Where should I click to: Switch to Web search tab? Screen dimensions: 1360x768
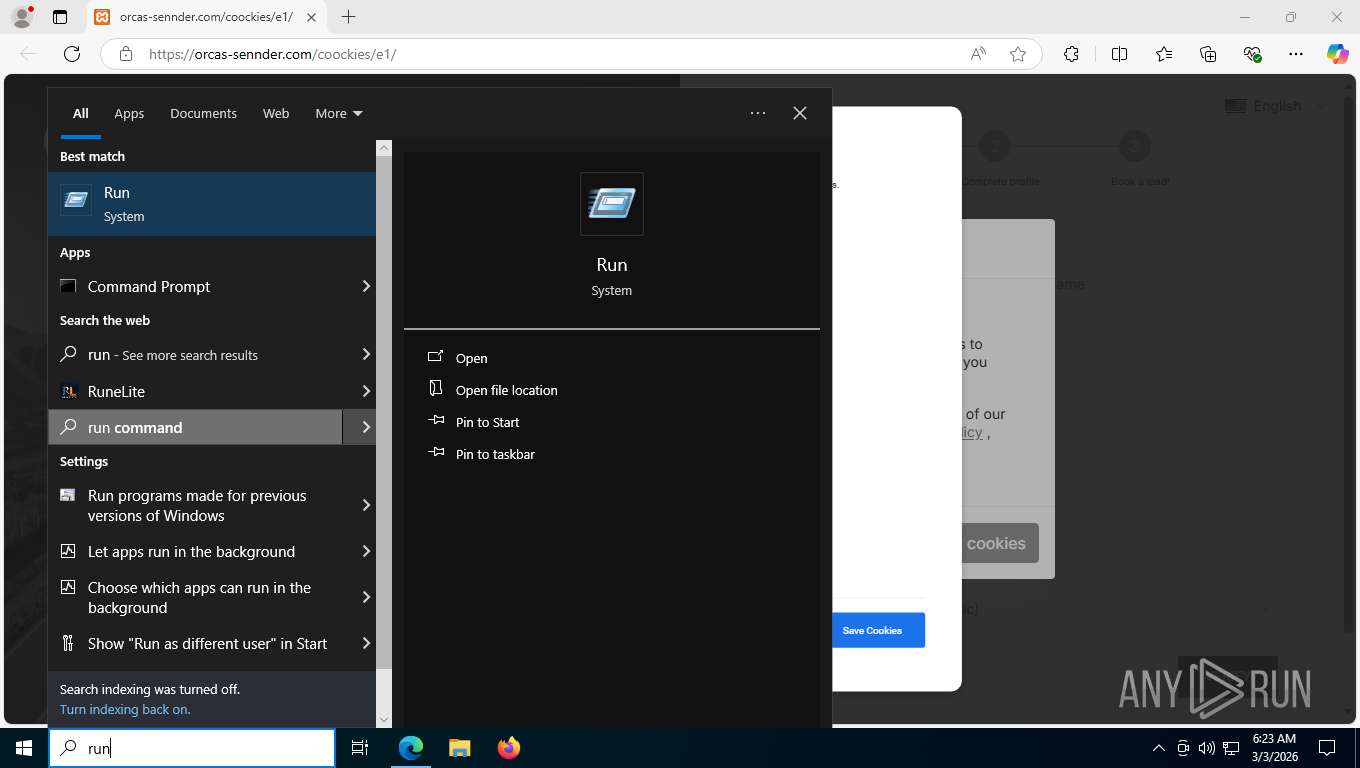pyautogui.click(x=276, y=113)
